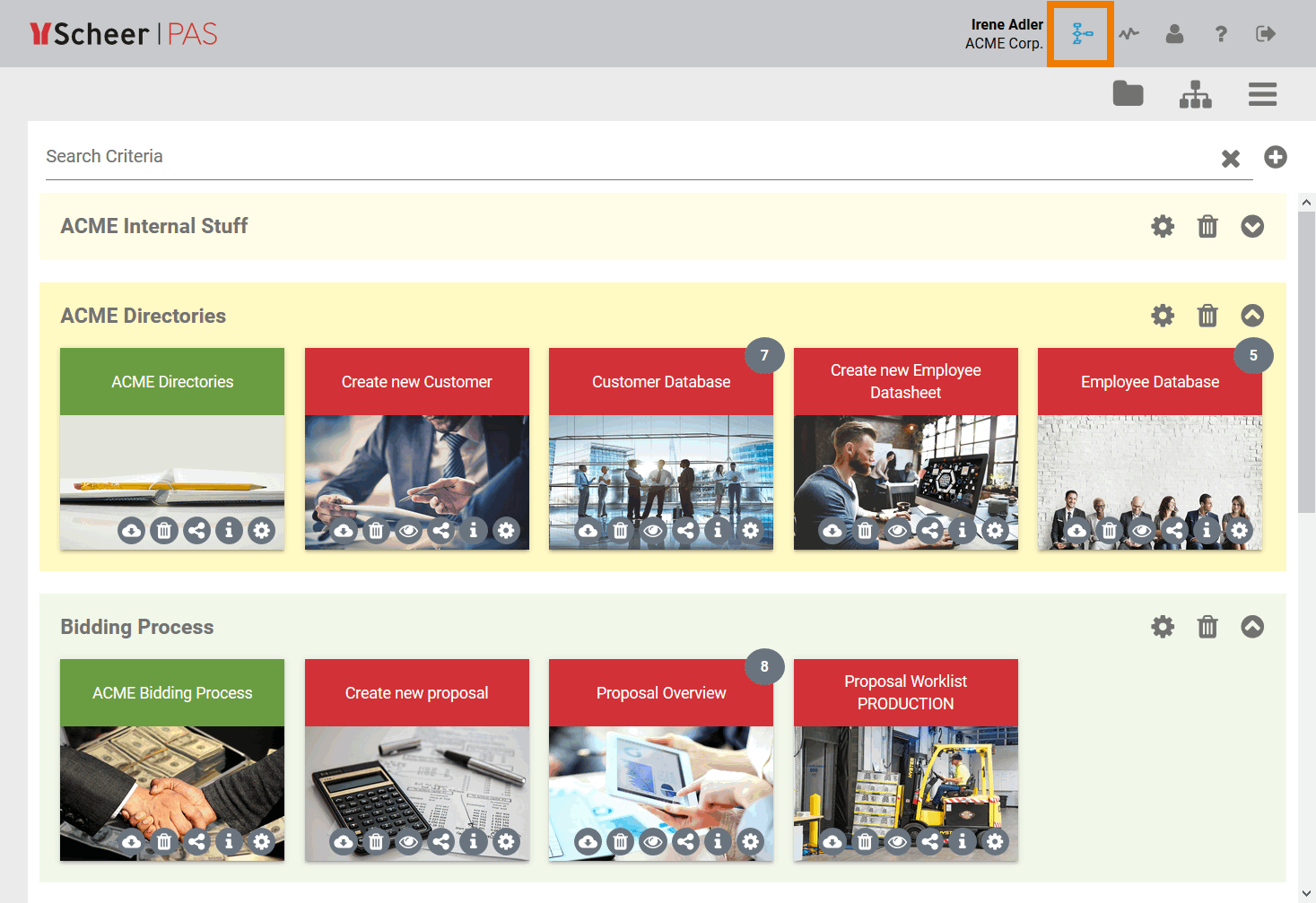This screenshot has width=1316, height=903.
Task: Open the green ACME Directories tile title
Action: click(x=172, y=382)
